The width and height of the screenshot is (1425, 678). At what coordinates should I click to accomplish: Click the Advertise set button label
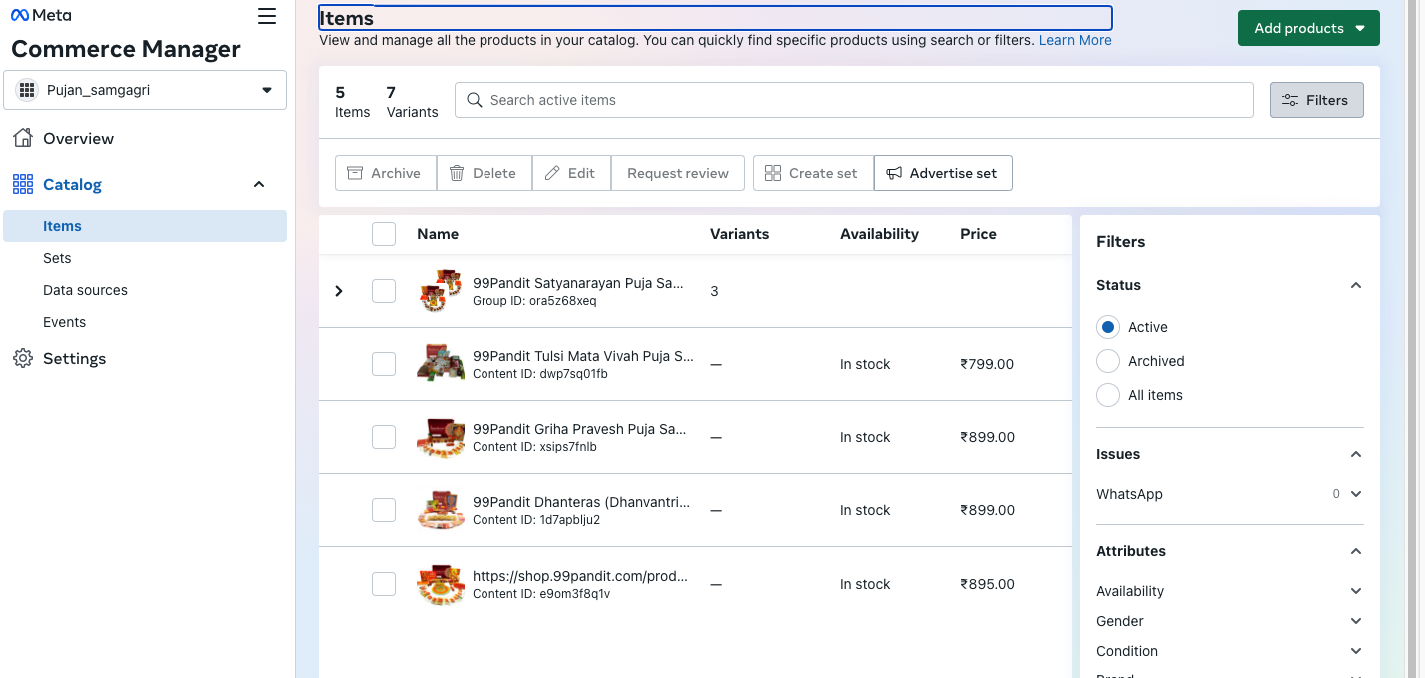coord(953,173)
